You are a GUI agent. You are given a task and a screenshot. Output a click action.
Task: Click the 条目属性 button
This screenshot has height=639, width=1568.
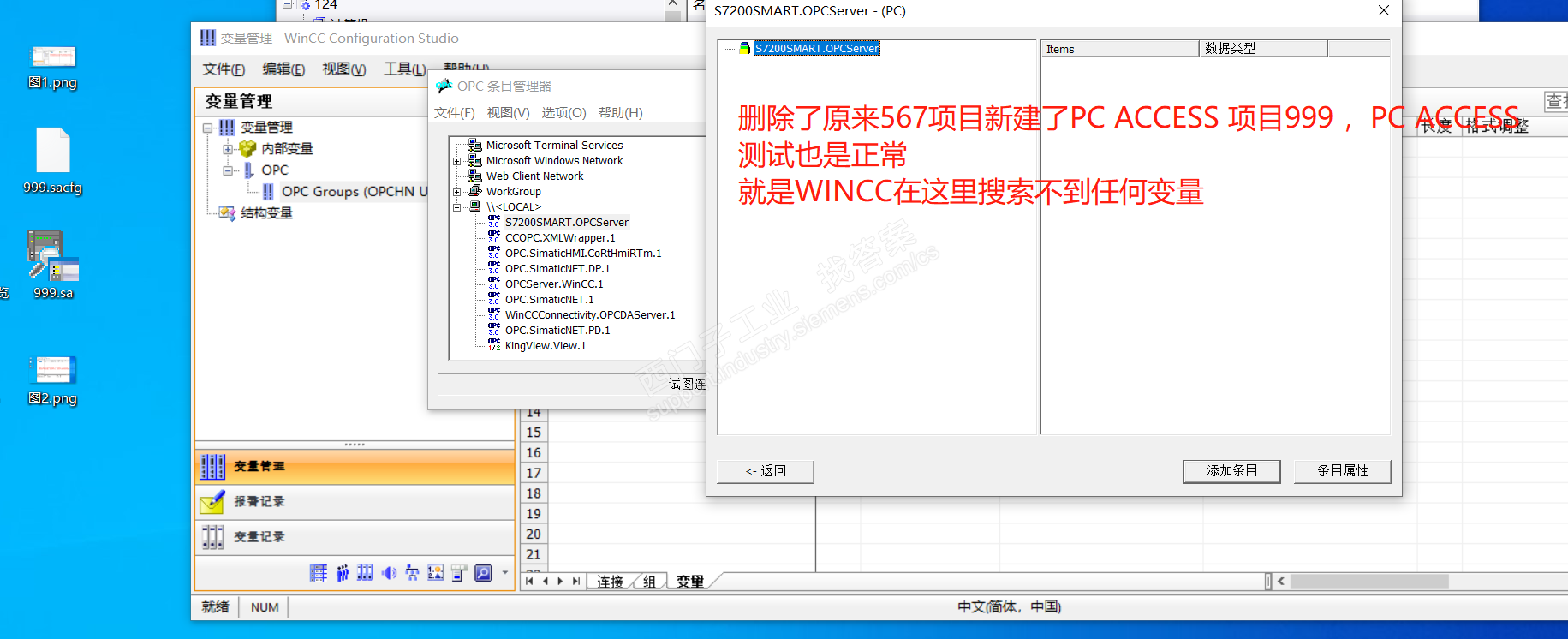tap(1343, 471)
